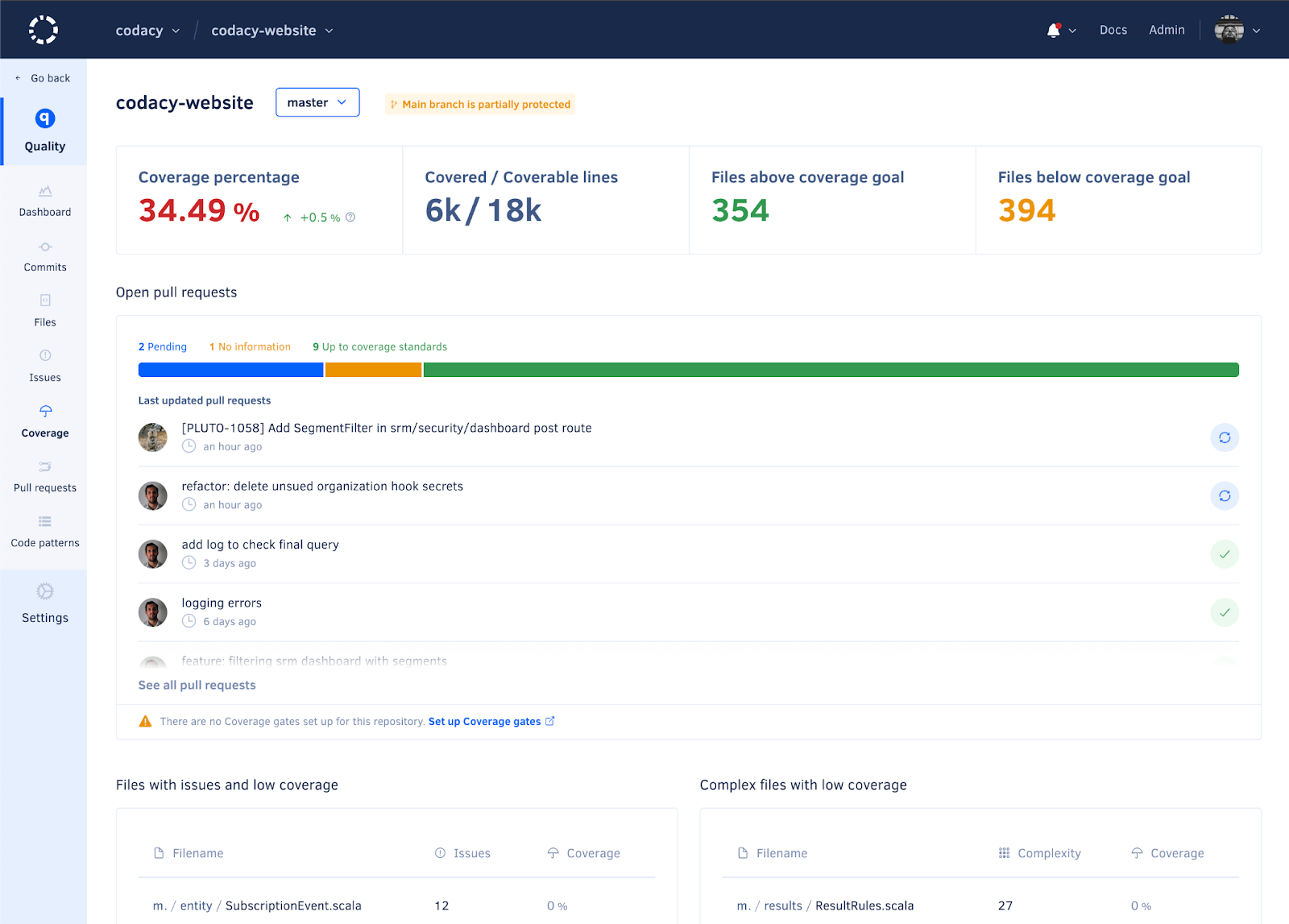Expand the codacy-website repository dropdown
This screenshot has height=924, width=1289.
272,31
